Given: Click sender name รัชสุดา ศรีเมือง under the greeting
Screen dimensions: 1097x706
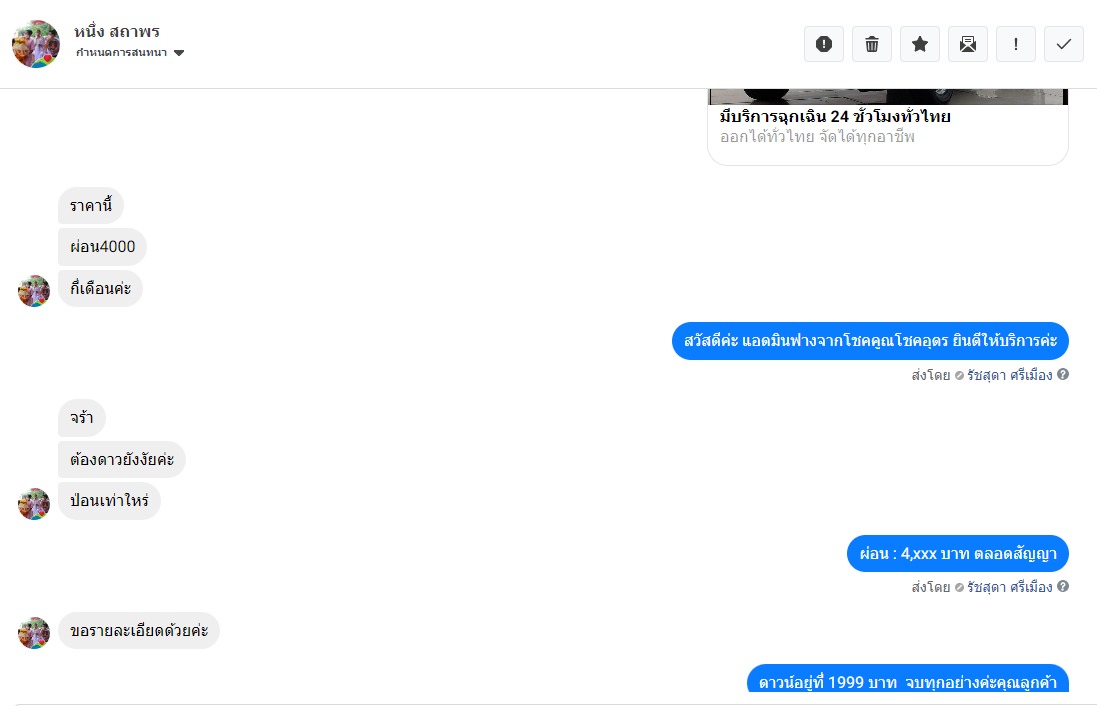Looking at the screenshot, I should (x=1010, y=375).
